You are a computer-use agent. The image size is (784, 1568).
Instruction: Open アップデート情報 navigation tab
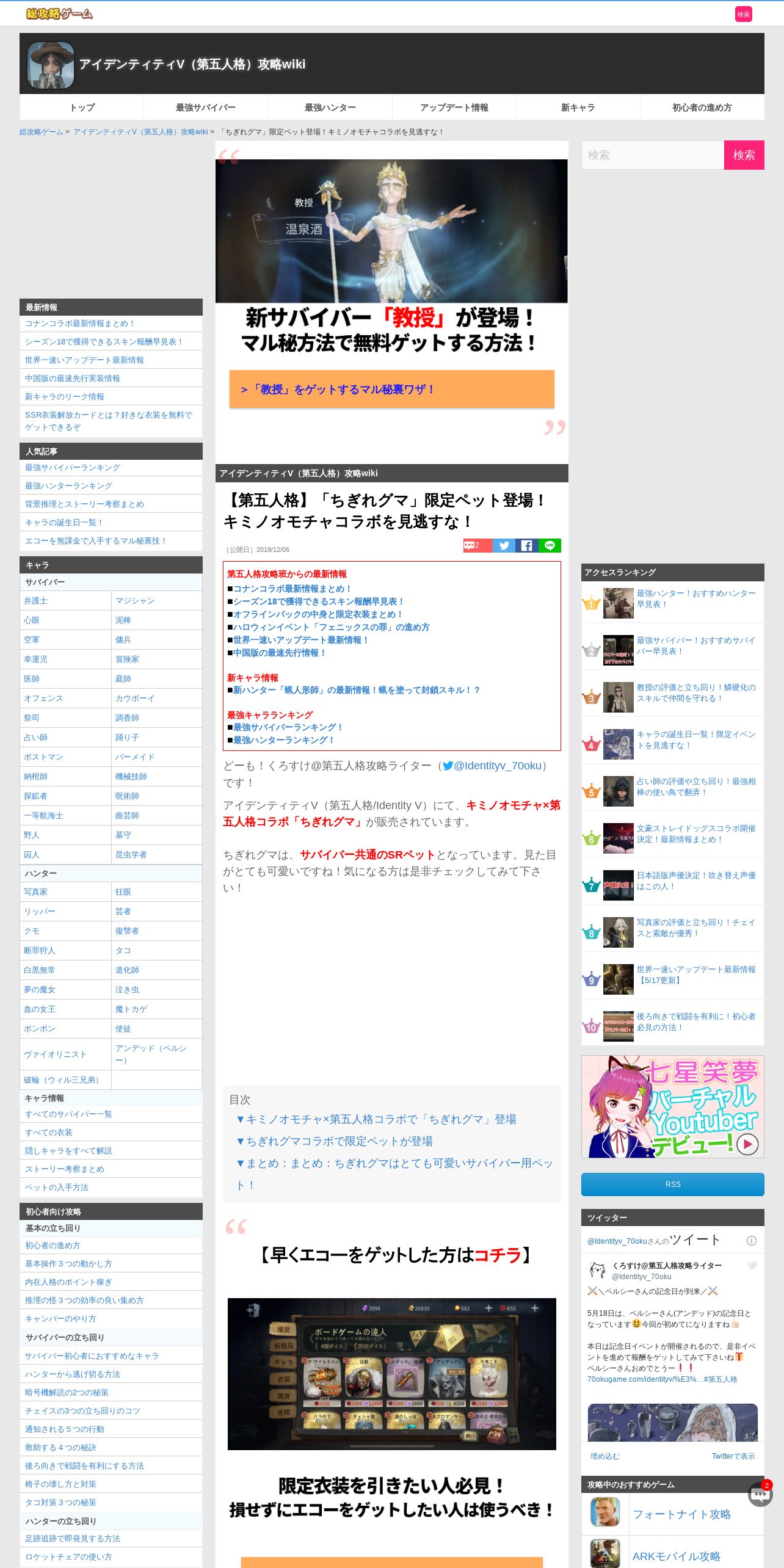tap(454, 107)
